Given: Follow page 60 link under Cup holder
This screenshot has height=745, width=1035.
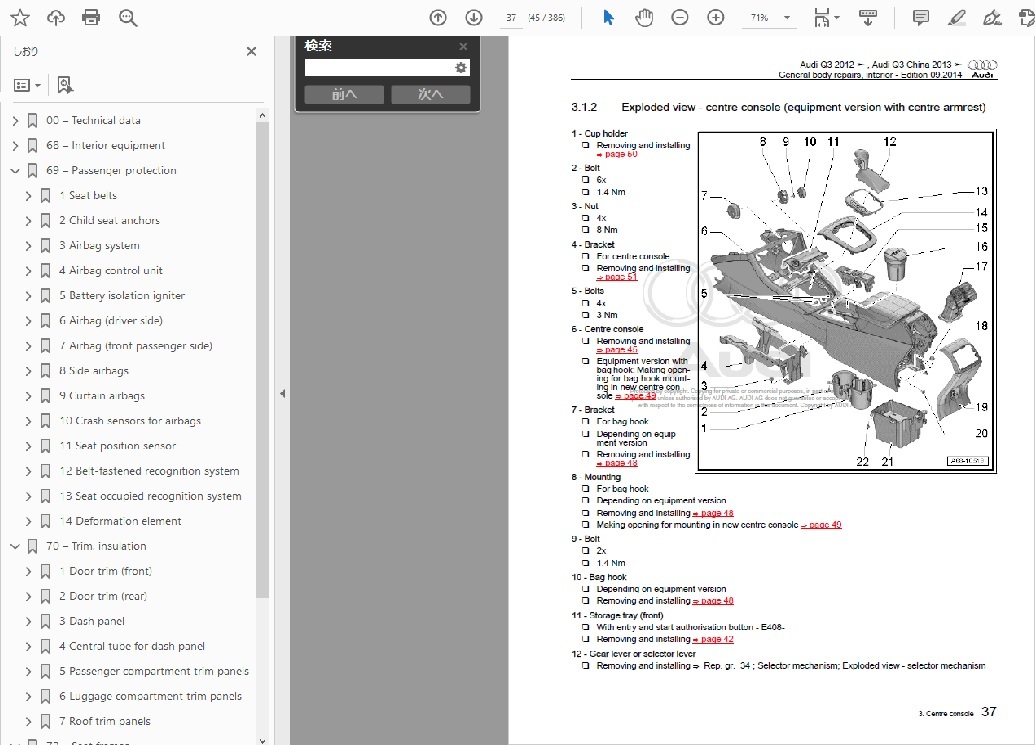Looking at the screenshot, I should tap(621, 154).
